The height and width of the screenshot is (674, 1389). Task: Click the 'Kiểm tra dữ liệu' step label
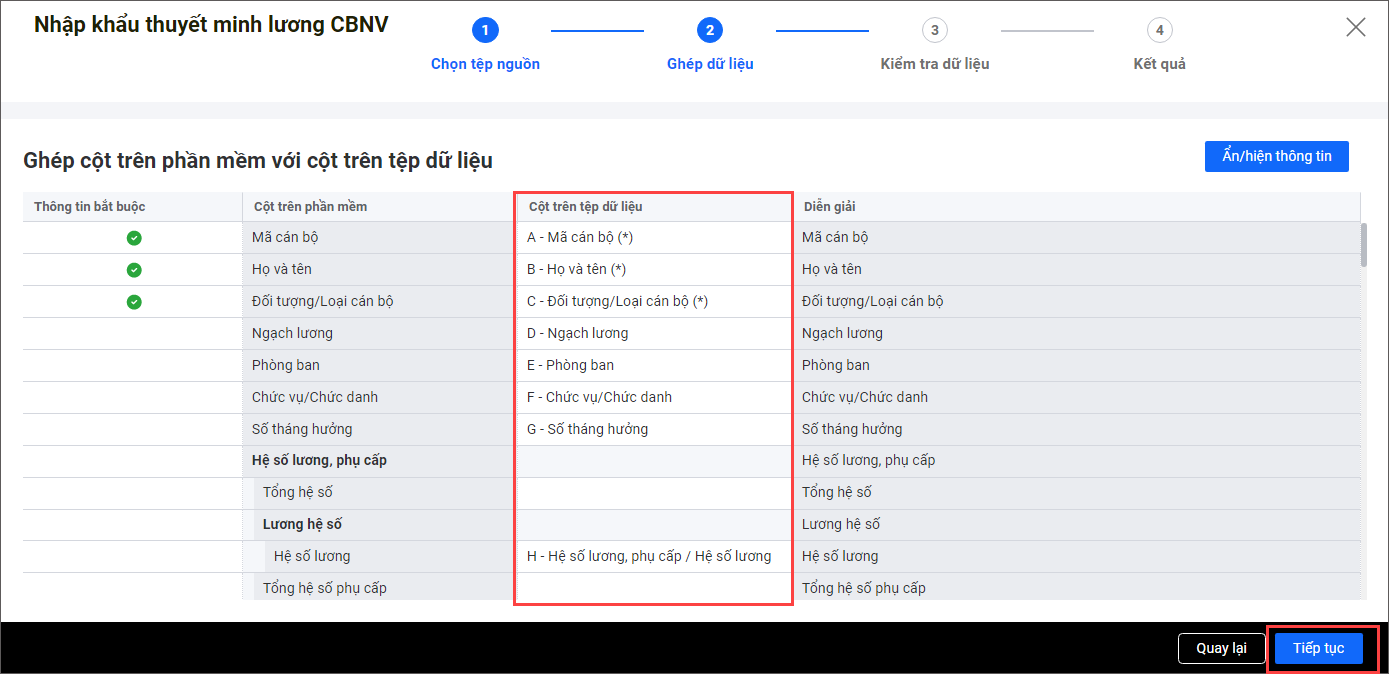click(934, 64)
